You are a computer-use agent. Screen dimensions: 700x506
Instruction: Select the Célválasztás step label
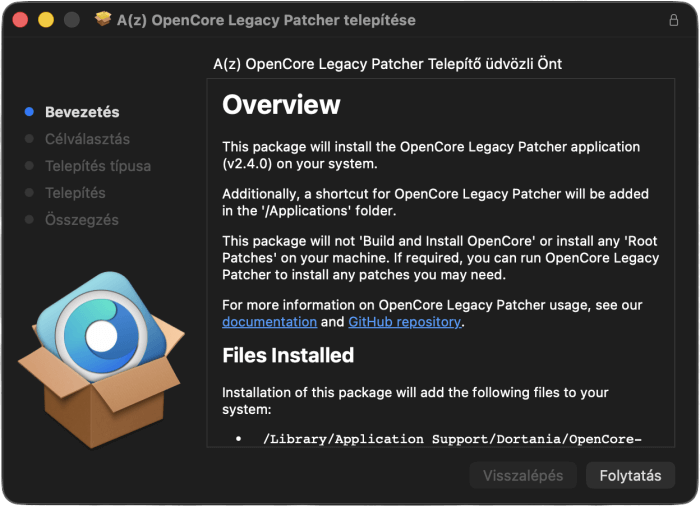(x=88, y=139)
